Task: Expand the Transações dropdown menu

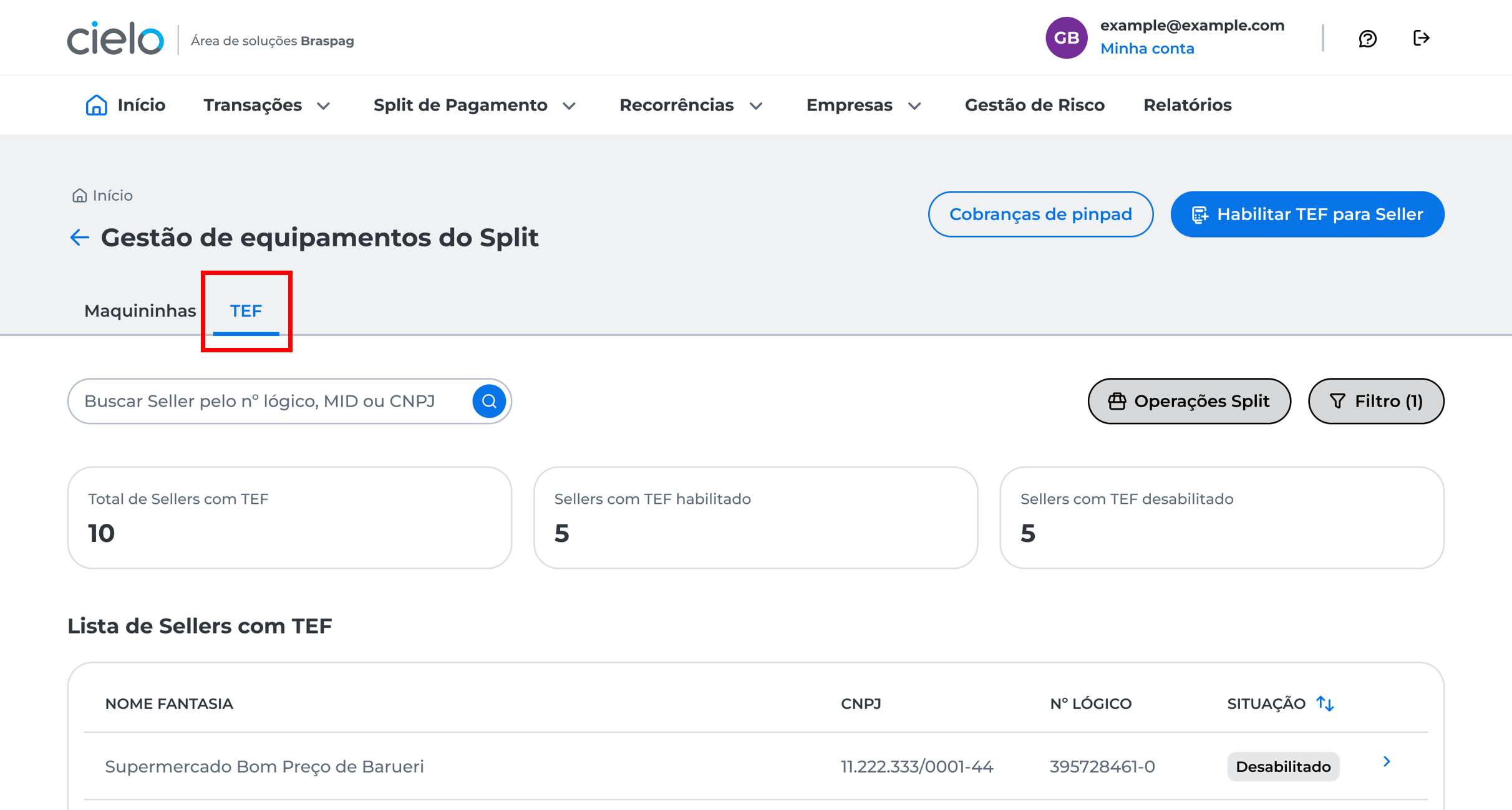Action: (267, 105)
